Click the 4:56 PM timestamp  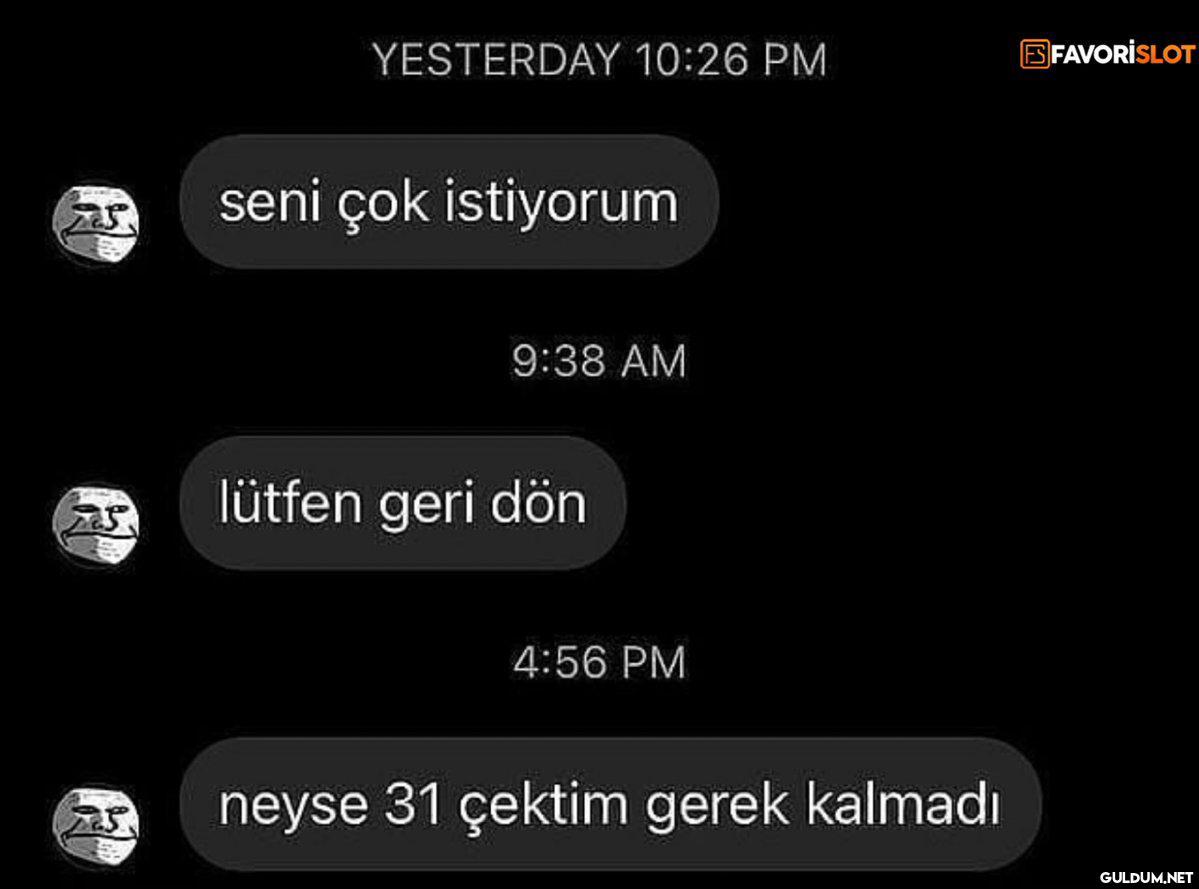point(600,662)
